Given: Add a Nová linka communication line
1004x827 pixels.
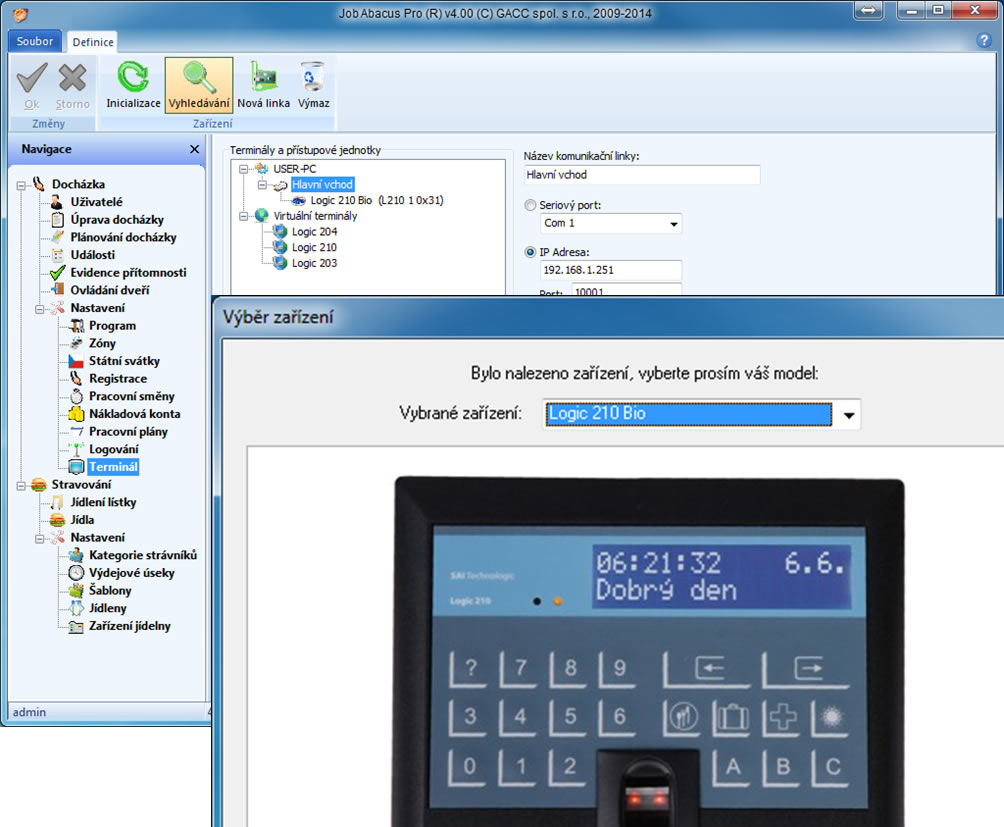Looking at the screenshot, I should click(264, 85).
